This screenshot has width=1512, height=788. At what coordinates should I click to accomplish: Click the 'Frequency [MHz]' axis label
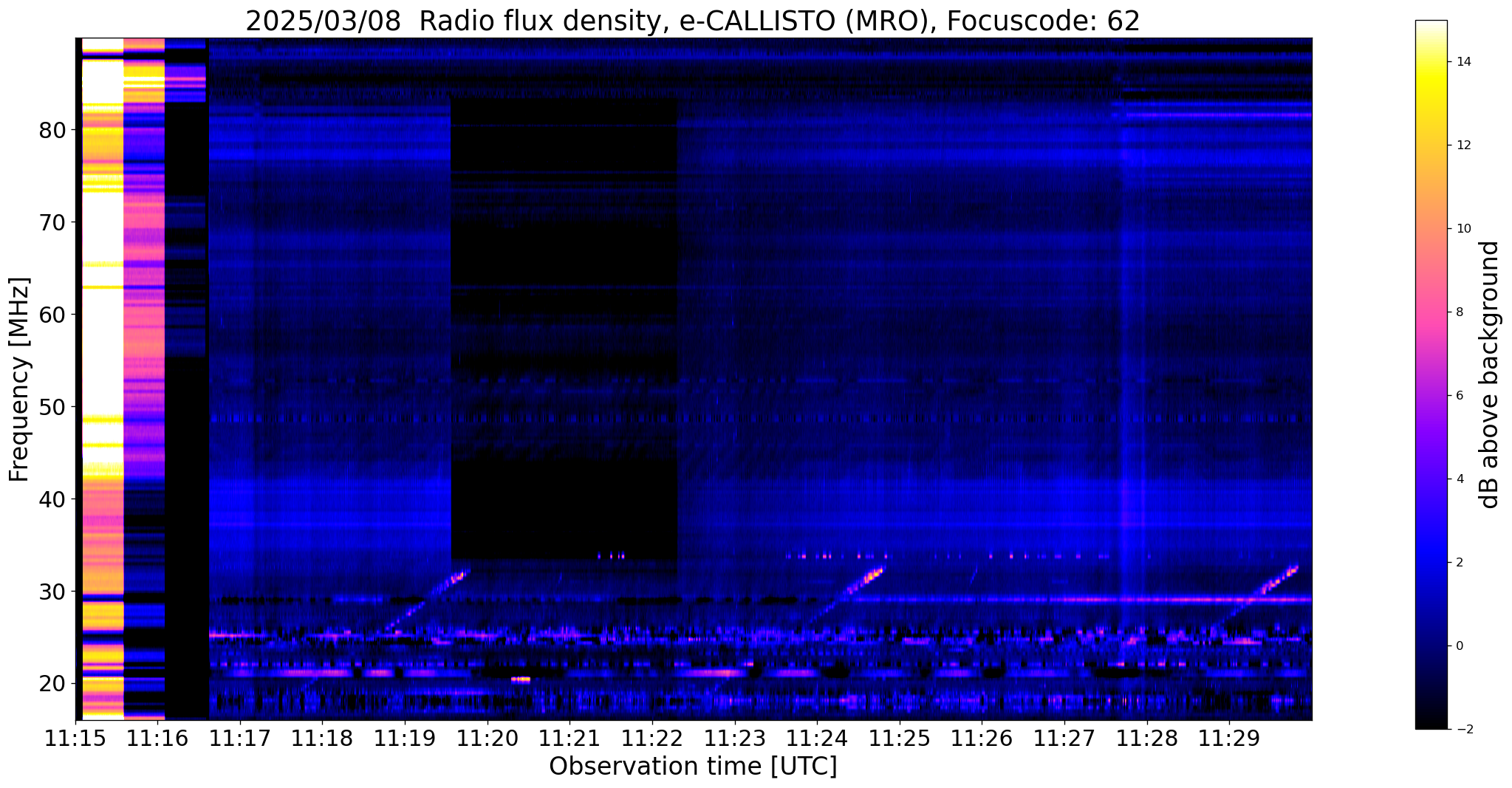point(20,379)
